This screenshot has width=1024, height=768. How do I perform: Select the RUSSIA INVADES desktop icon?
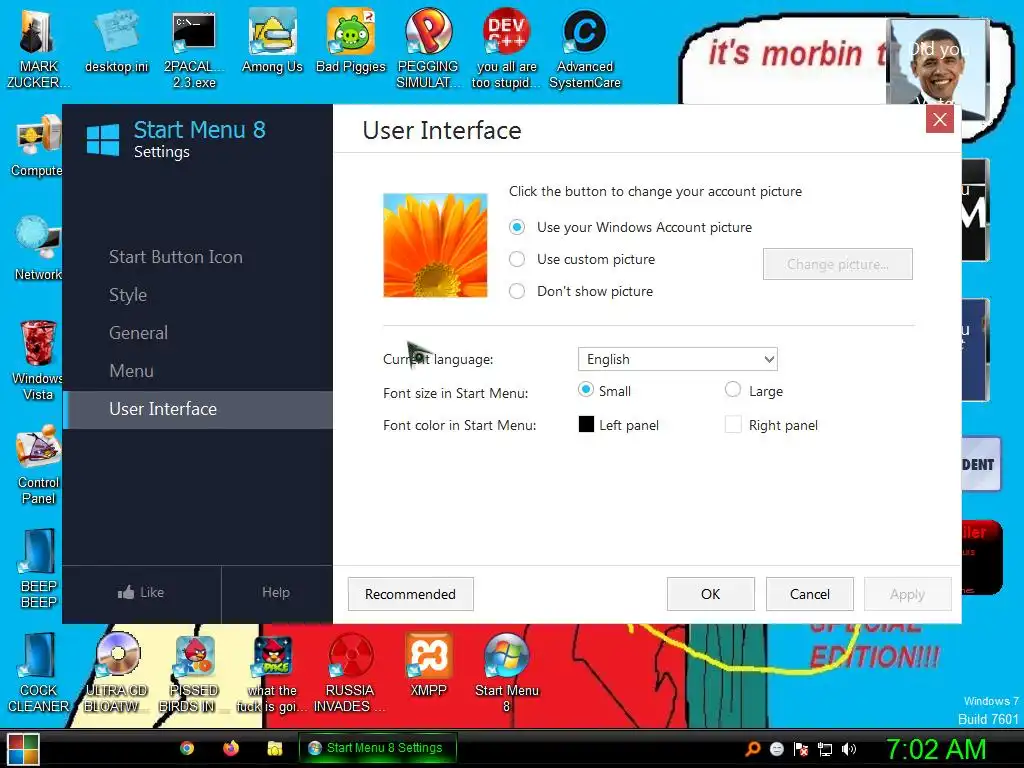pyautogui.click(x=350, y=673)
